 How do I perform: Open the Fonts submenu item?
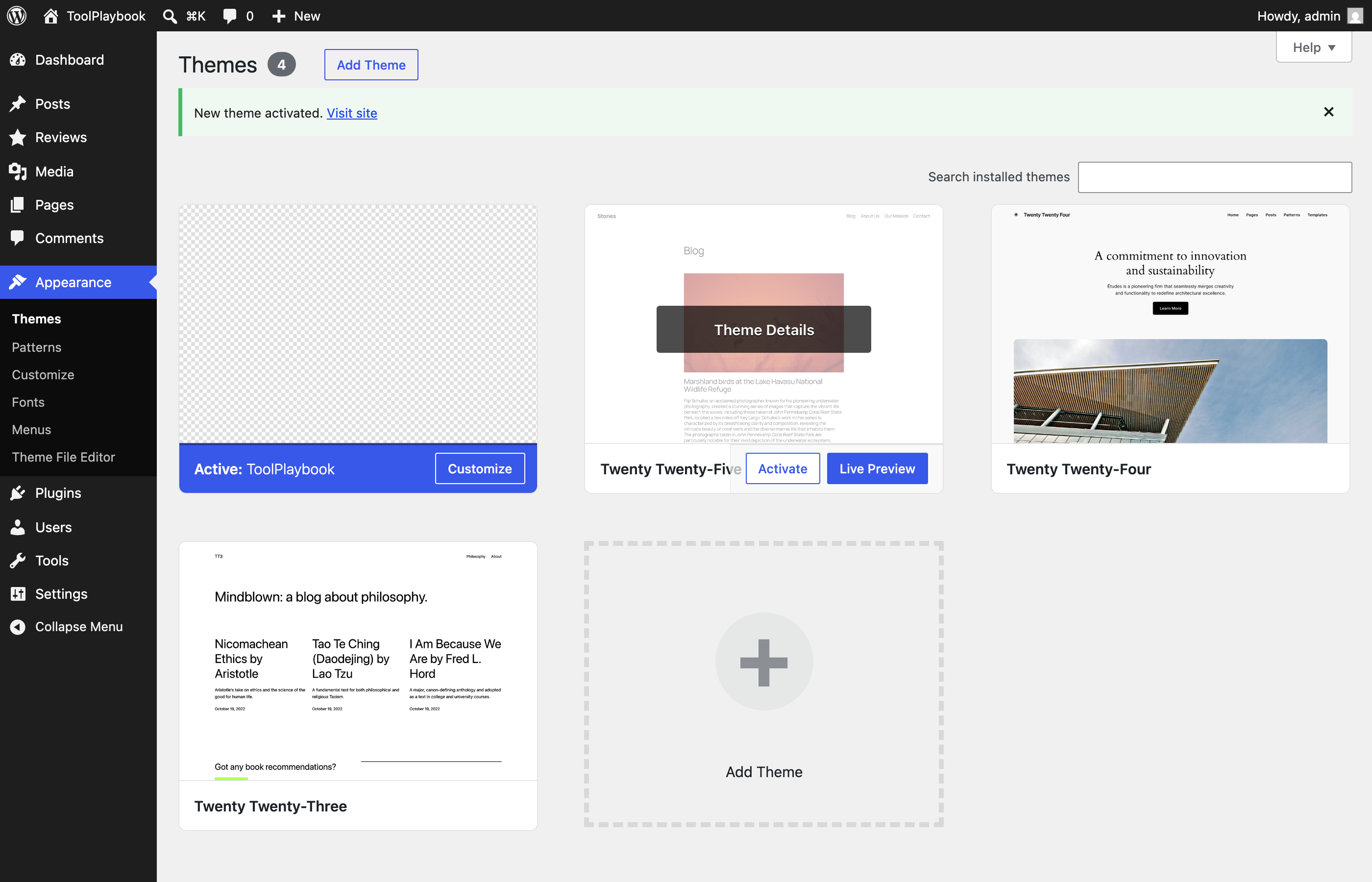[x=28, y=402]
